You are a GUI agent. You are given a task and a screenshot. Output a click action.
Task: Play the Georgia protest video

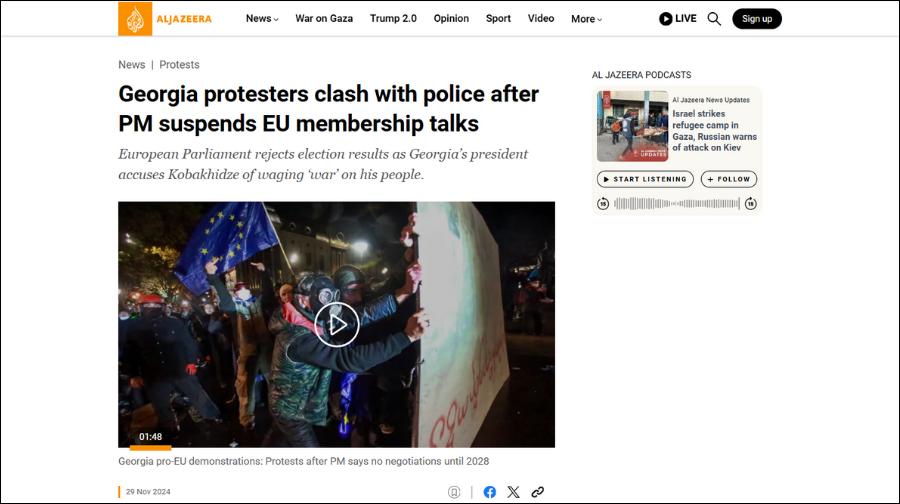[x=337, y=324]
